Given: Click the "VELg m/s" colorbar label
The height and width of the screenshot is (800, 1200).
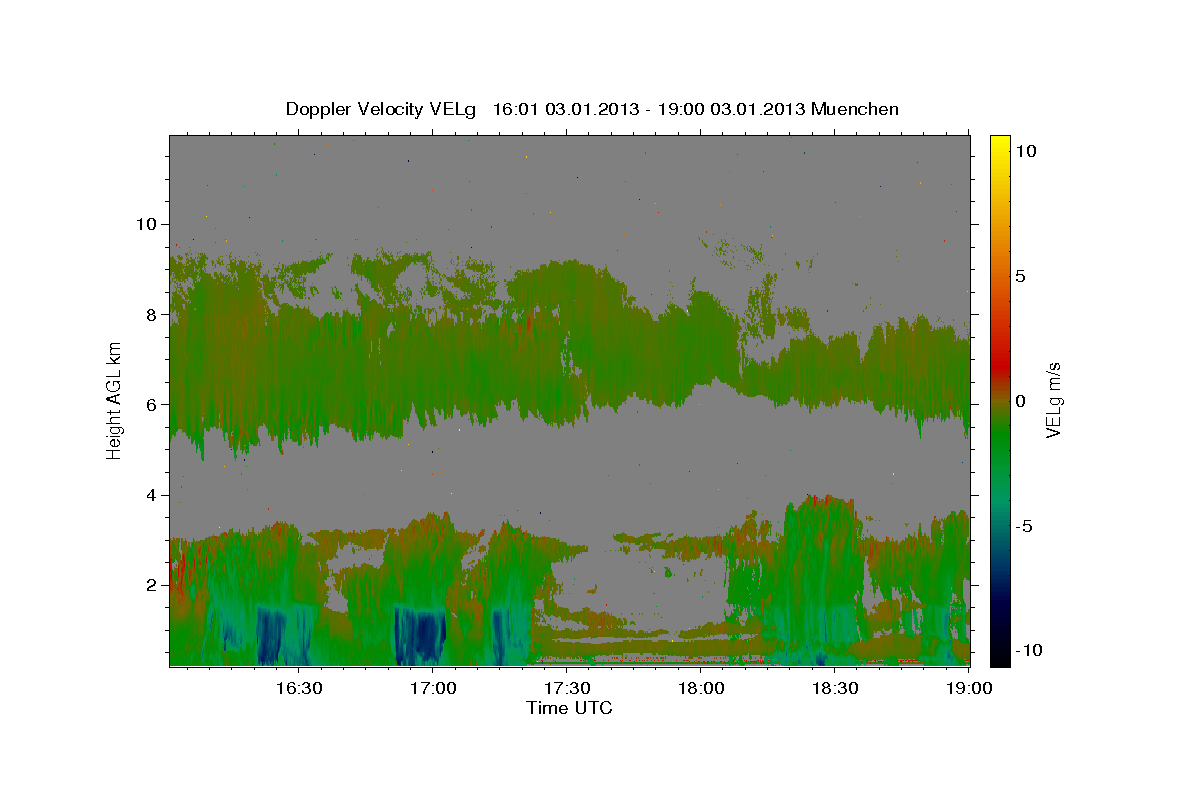Looking at the screenshot, I should 1053,400.
